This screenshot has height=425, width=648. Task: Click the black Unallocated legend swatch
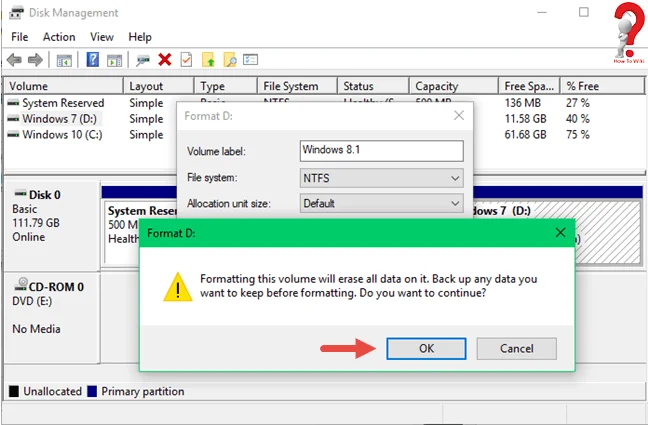click(x=14, y=392)
